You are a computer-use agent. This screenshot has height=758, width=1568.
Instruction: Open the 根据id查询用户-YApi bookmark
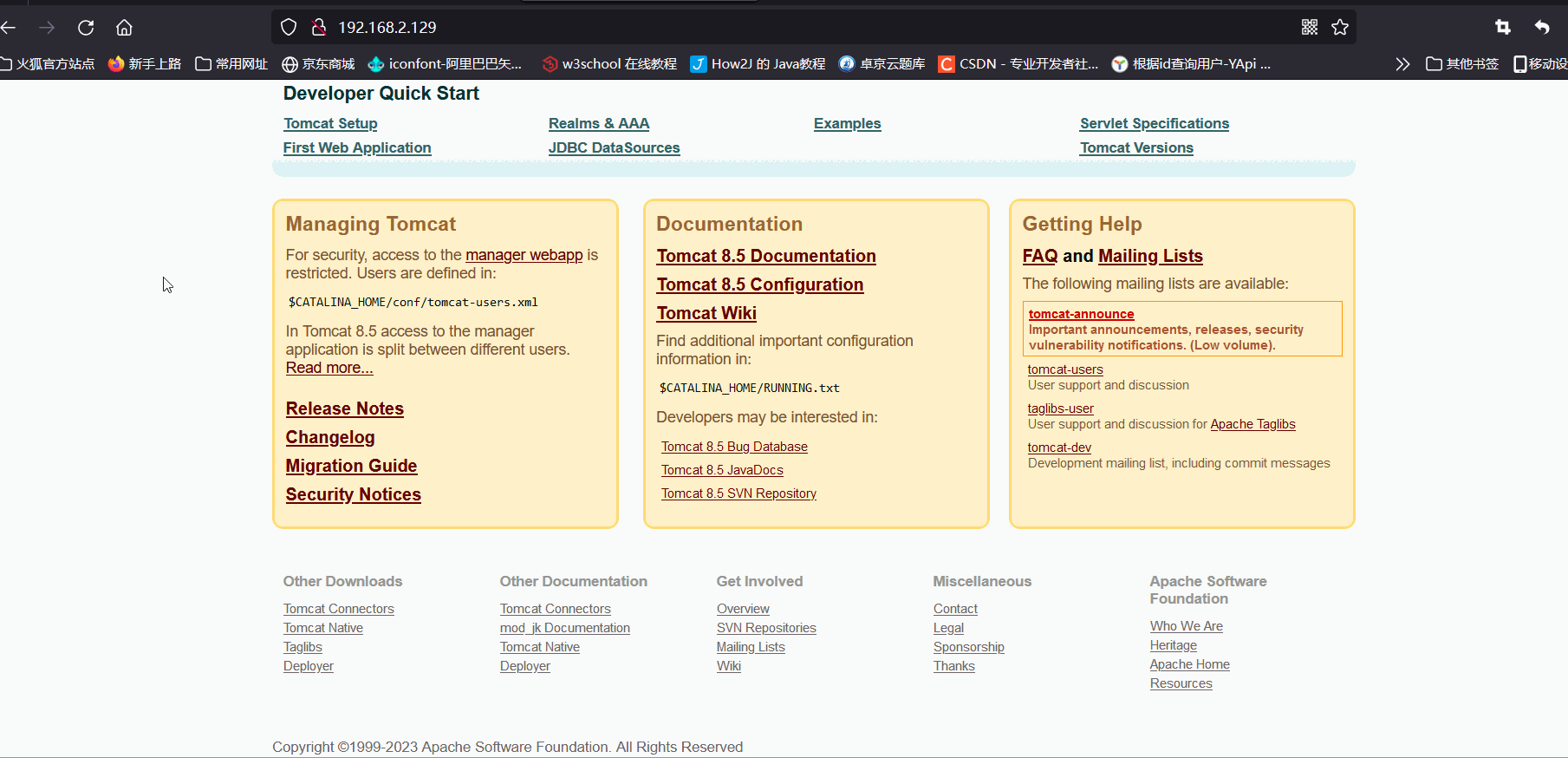tap(1192, 64)
